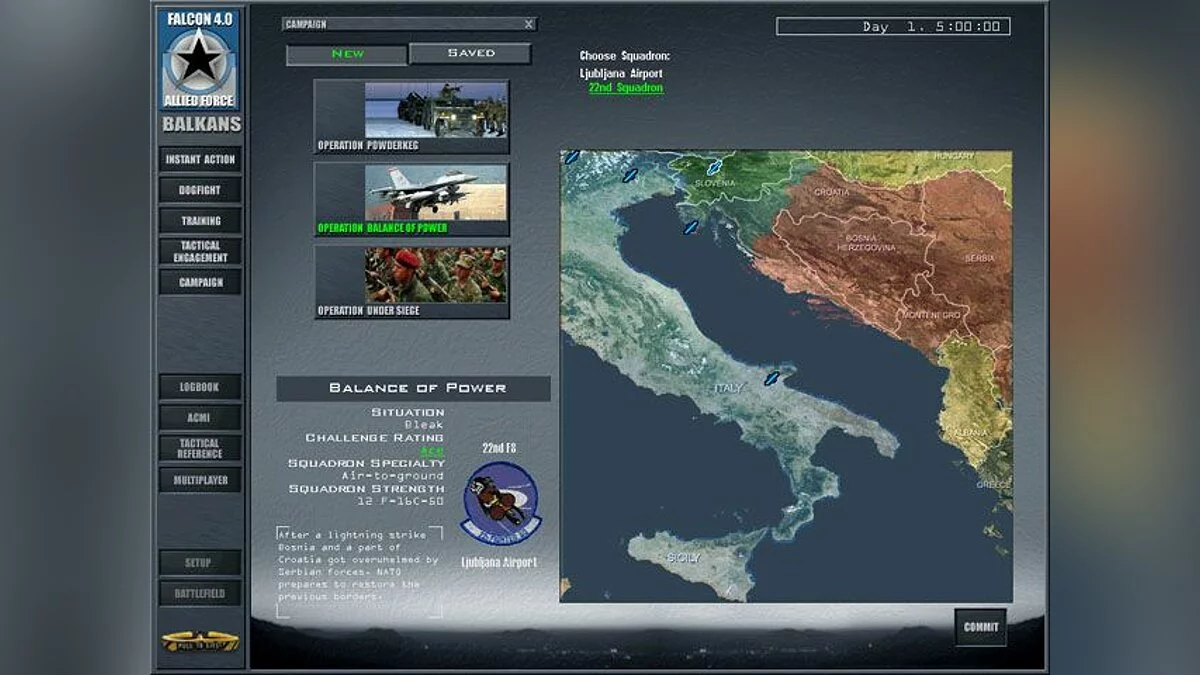Select the airbase icon on the Istrian coast
The width and height of the screenshot is (1200, 675).
pos(690,228)
